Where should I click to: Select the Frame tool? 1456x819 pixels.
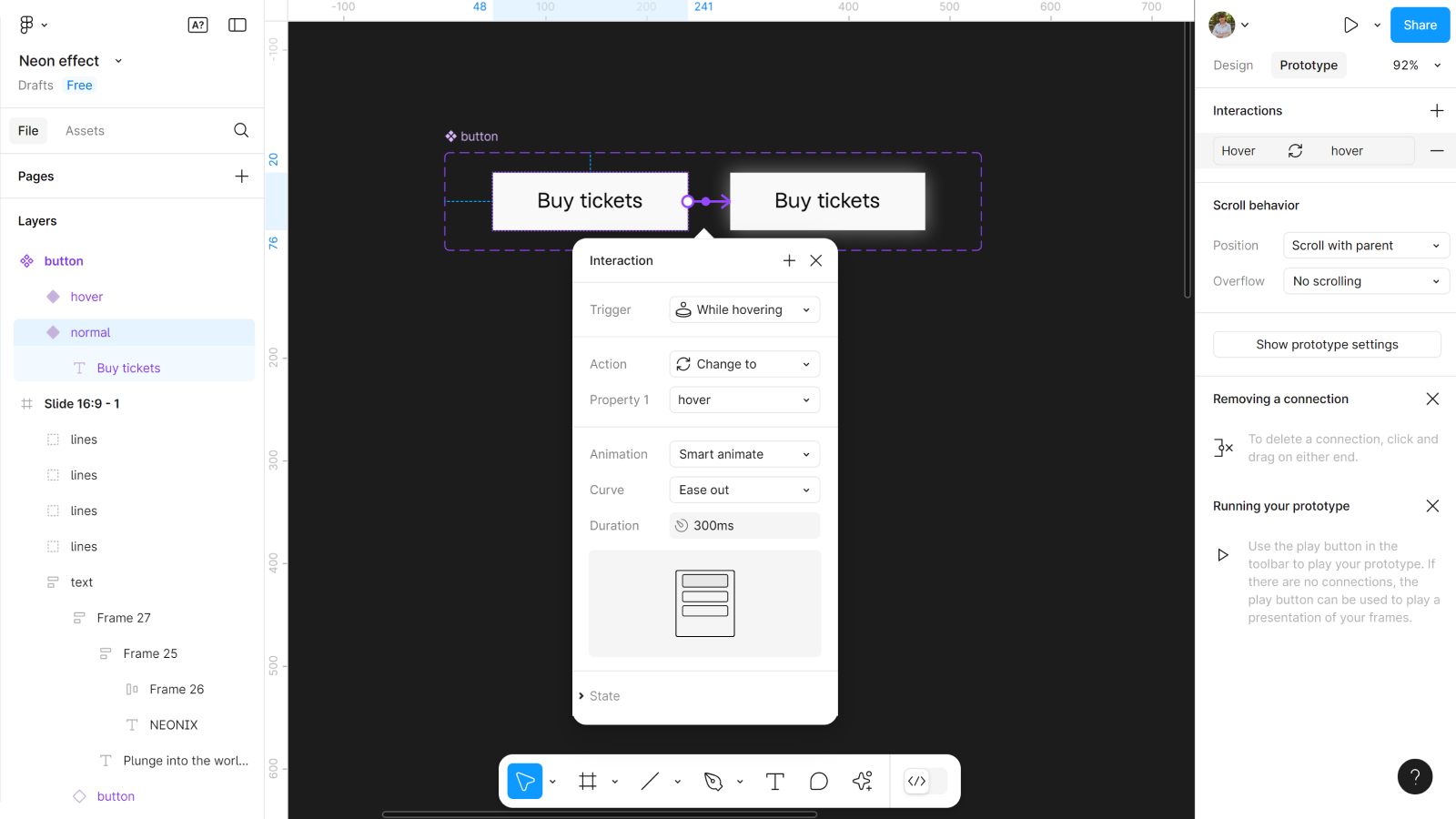point(588,781)
